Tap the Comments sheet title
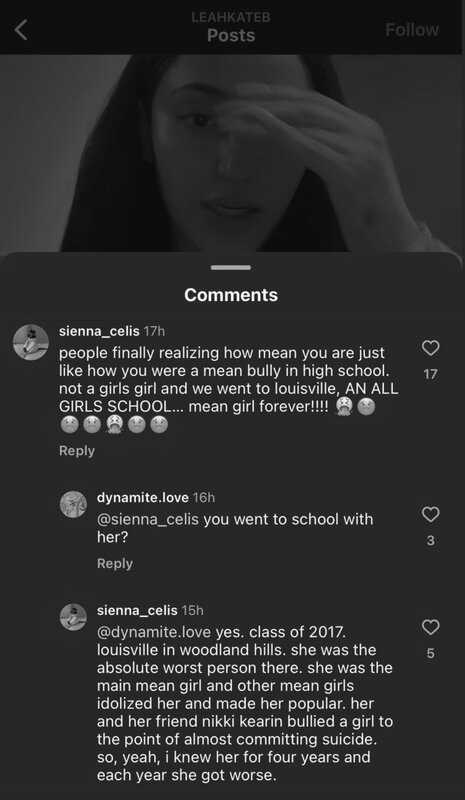The width and height of the screenshot is (465, 800). click(231, 295)
